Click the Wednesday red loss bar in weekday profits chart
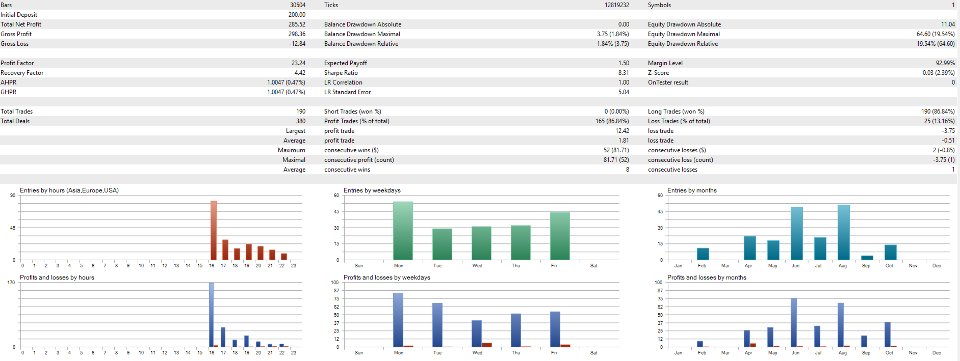This screenshot has height=361, width=960. (x=487, y=344)
